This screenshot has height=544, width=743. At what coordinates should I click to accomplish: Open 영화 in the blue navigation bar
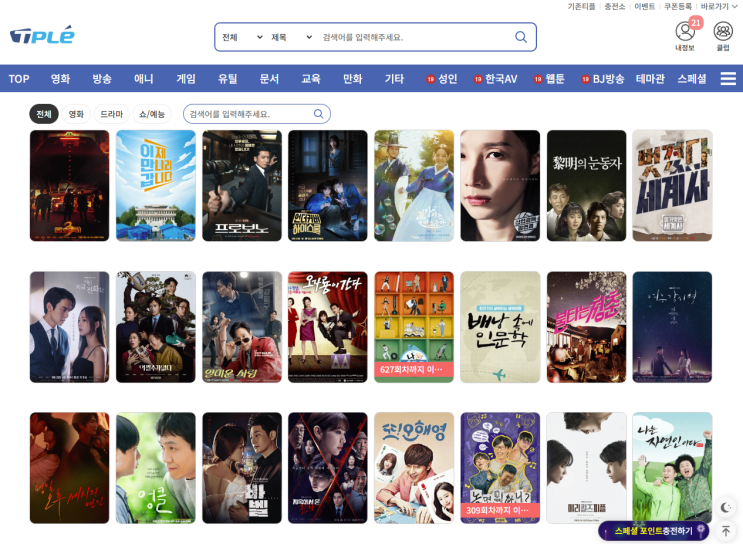(60, 79)
